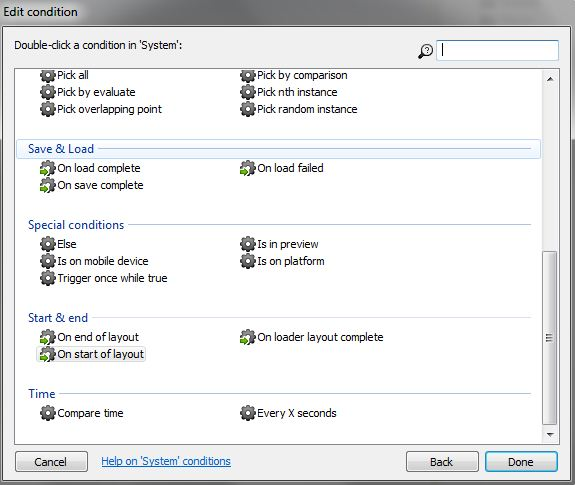Image resolution: width=575 pixels, height=485 pixels.
Task: Click the 'On start of layout' trigger icon
Action: point(48,354)
